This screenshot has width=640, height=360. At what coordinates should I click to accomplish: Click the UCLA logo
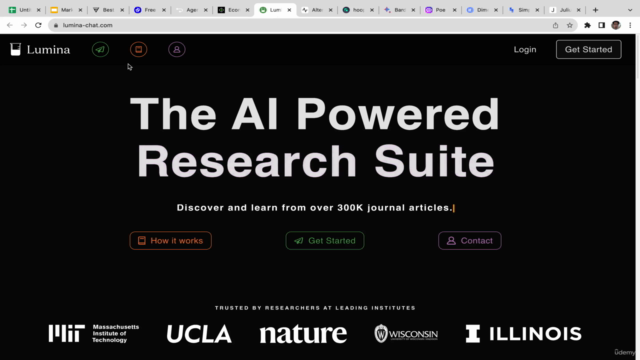click(x=199, y=334)
